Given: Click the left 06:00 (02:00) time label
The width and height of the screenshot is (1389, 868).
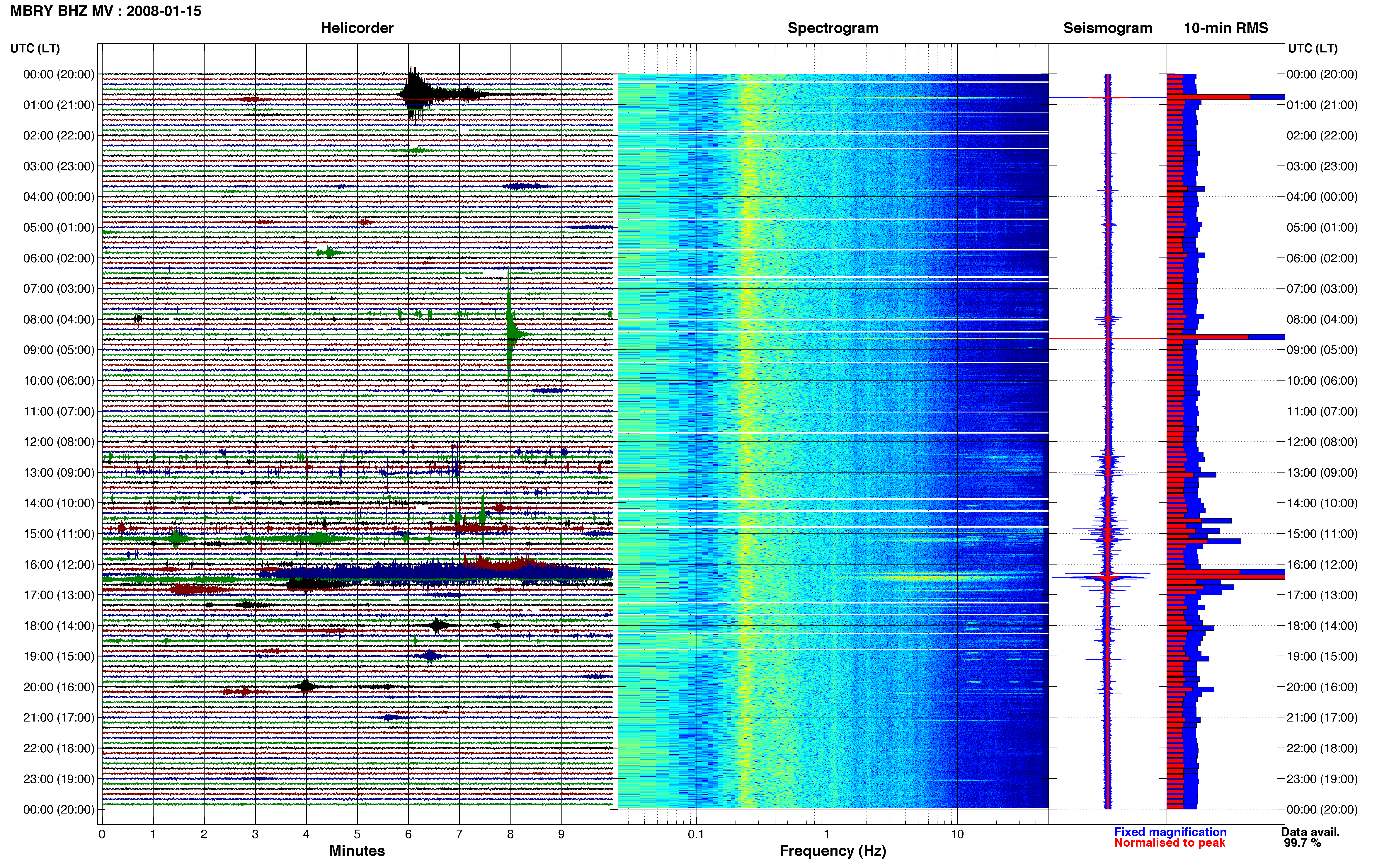Looking at the screenshot, I should [59, 258].
